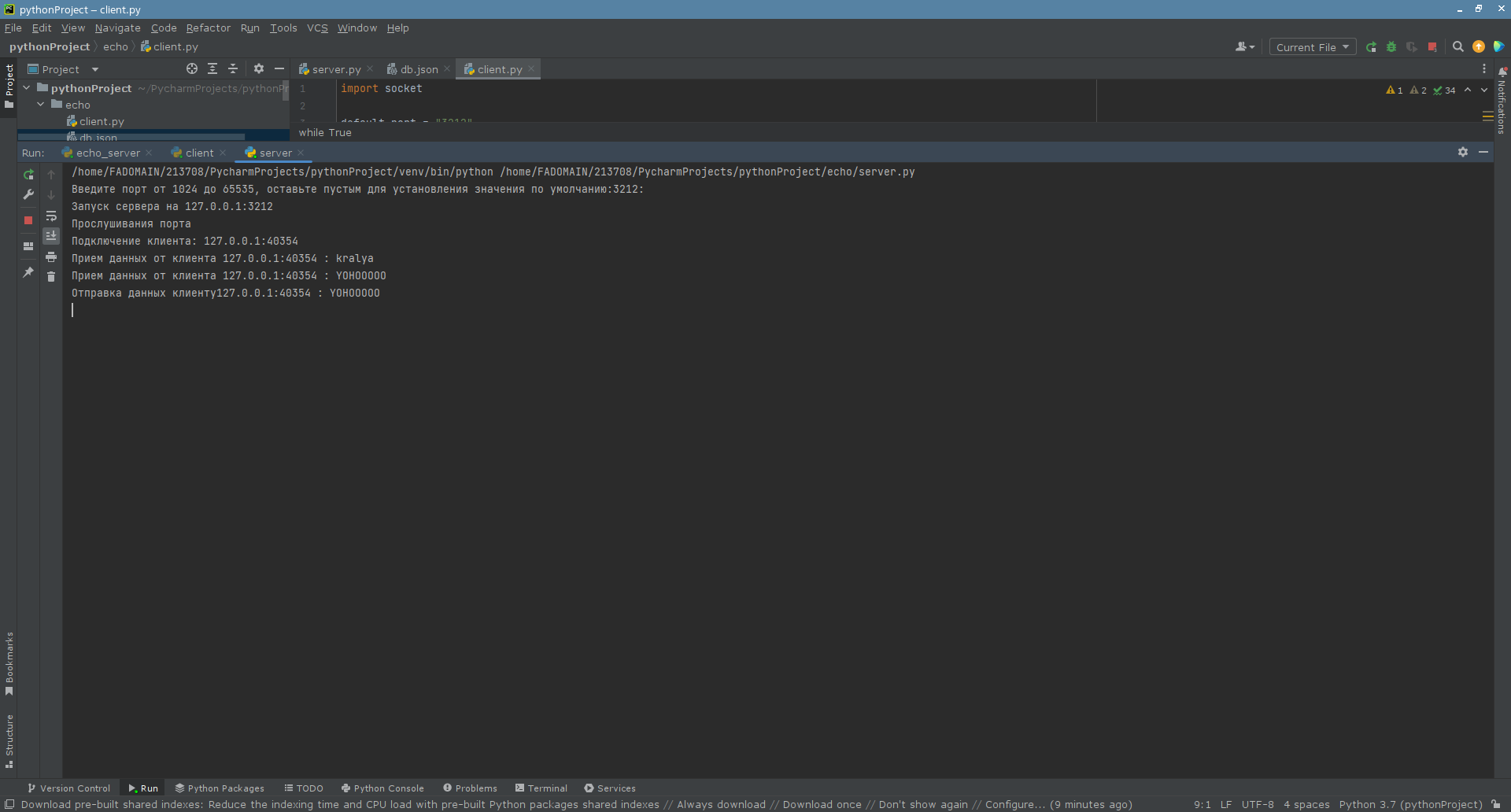1511x812 pixels.
Task: Collapse the pythonProject tree node
Action: 26,88
